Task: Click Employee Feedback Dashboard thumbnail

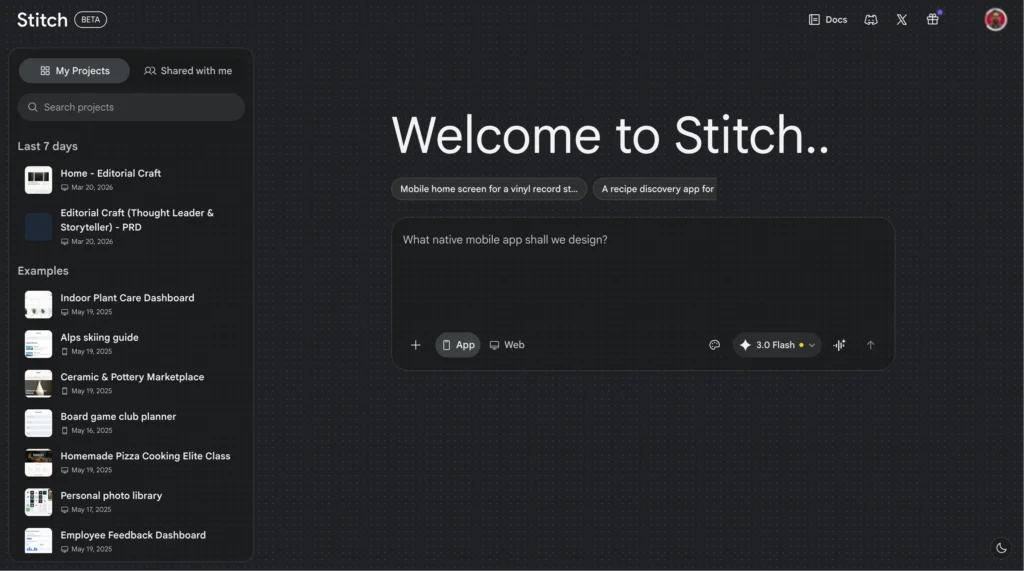Action: pyautogui.click(x=39, y=541)
